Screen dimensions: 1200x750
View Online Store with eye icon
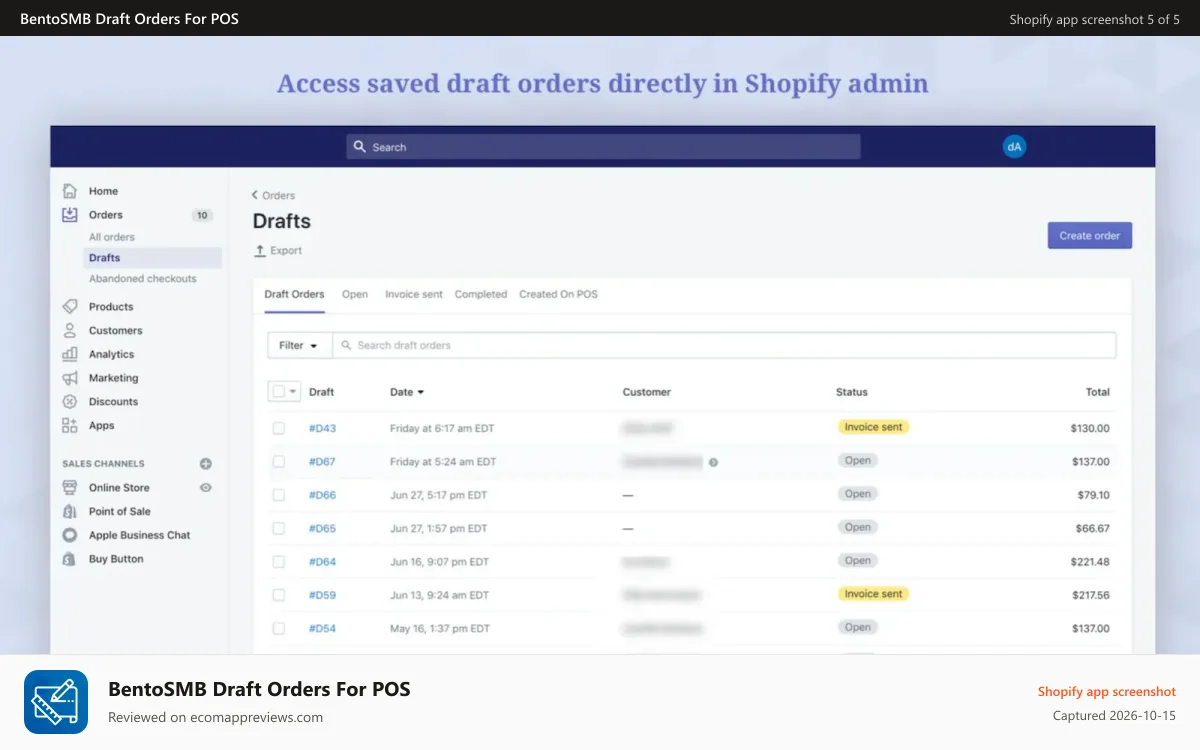[x=206, y=488]
